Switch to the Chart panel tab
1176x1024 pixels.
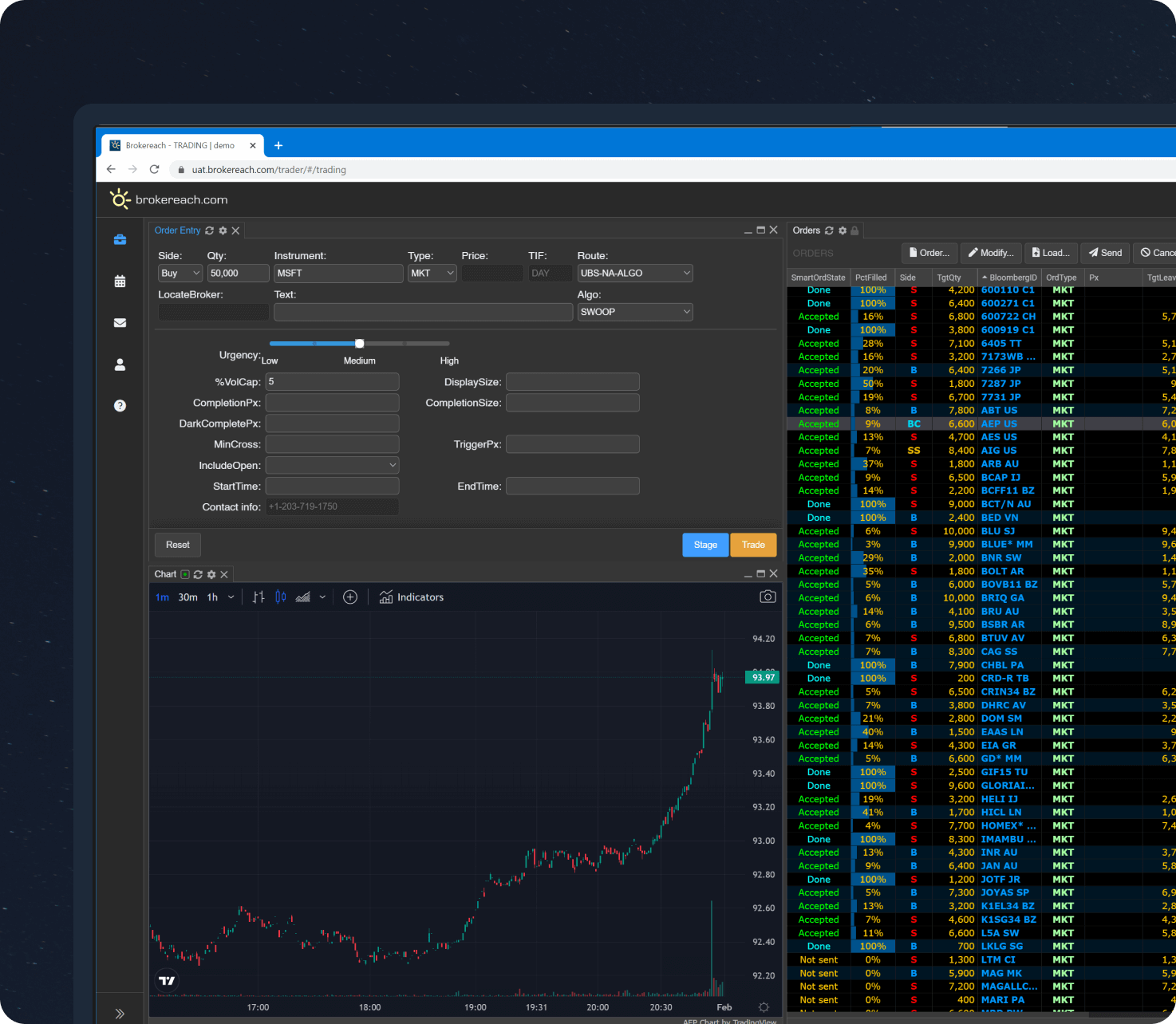tap(165, 573)
